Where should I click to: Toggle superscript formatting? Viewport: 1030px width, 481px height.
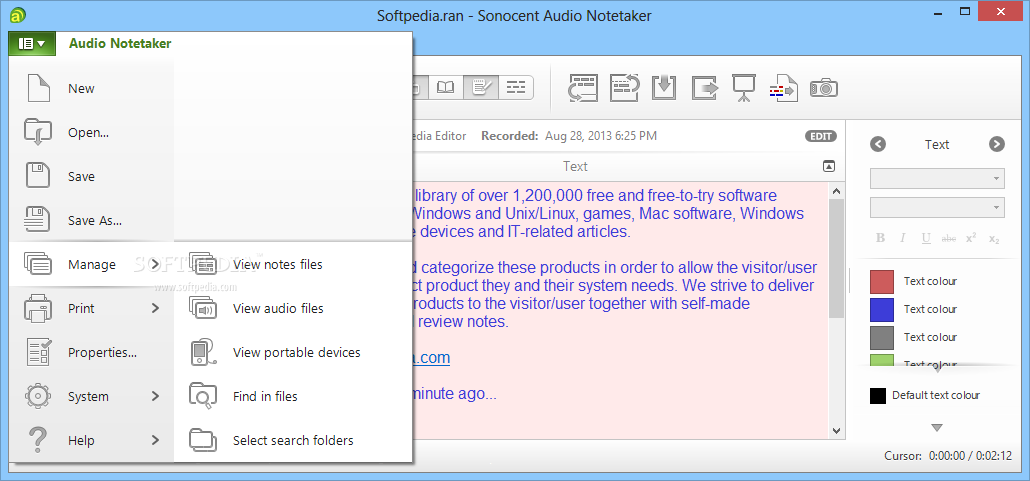click(971, 239)
